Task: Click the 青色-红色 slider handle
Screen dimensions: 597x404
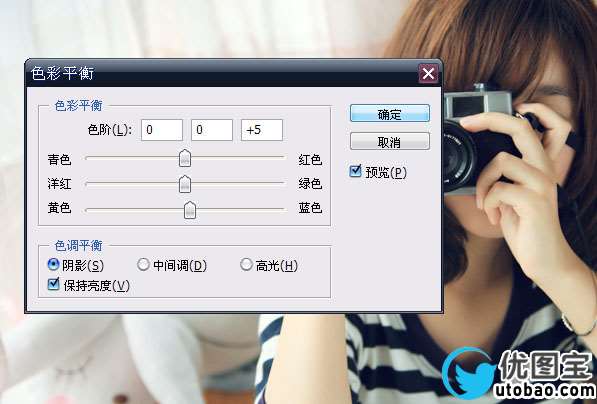Action: pos(185,158)
